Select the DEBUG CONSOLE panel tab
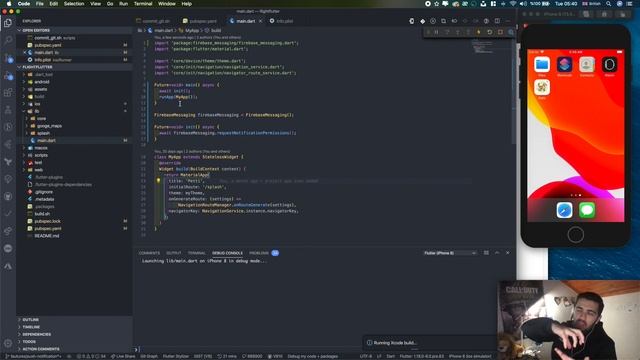 pyautogui.click(x=227, y=253)
